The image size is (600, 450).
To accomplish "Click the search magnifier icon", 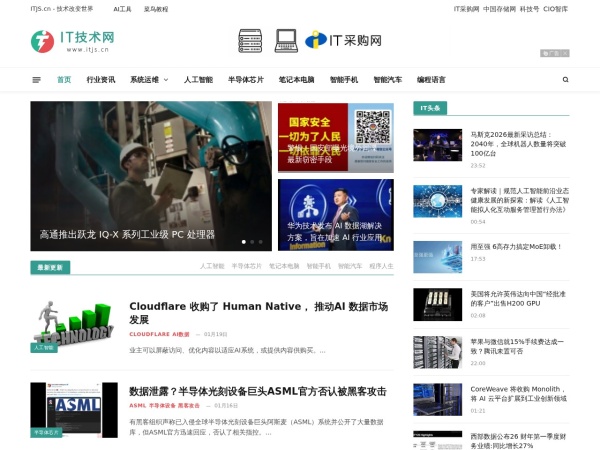I will pyautogui.click(x=565, y=80).
